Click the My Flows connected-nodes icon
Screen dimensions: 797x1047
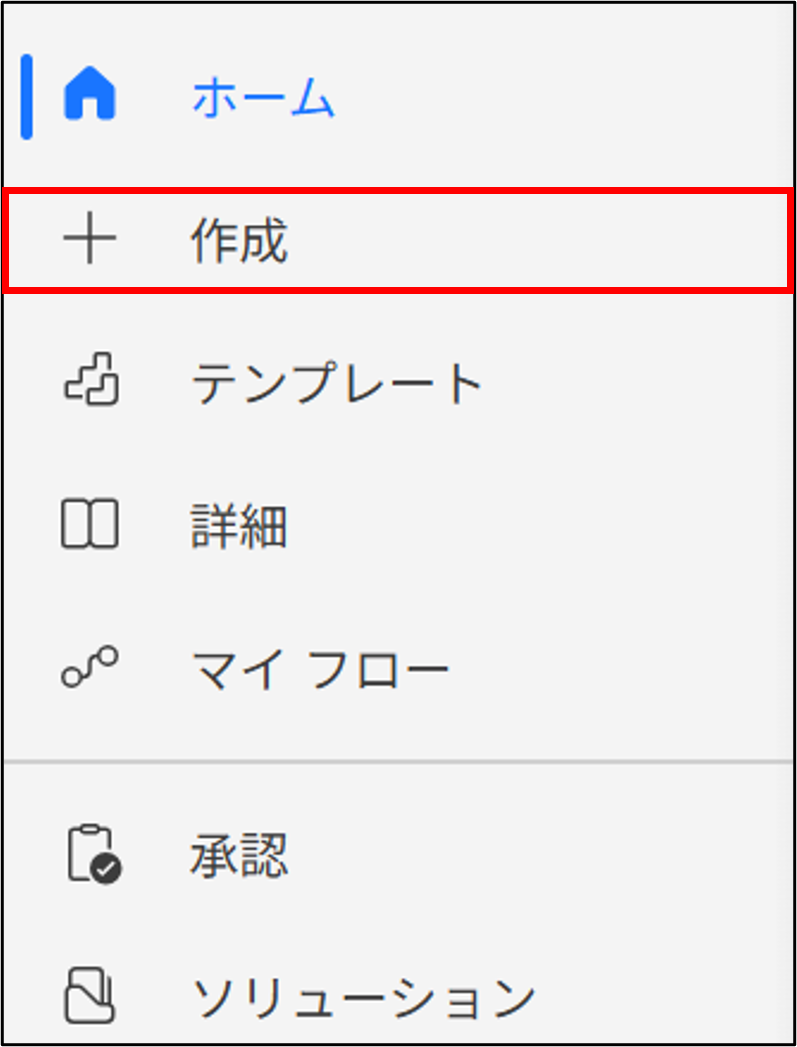pyautogui.click(x=90, y=668)
